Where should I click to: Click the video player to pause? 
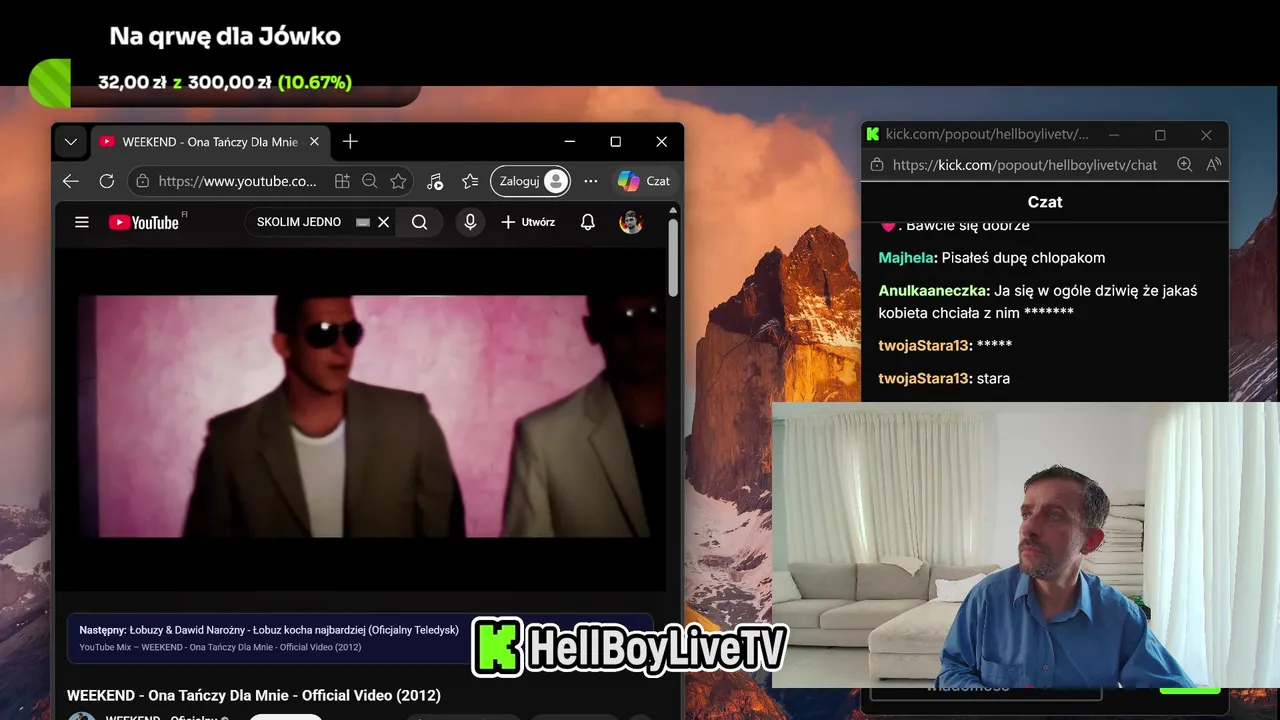360,419
